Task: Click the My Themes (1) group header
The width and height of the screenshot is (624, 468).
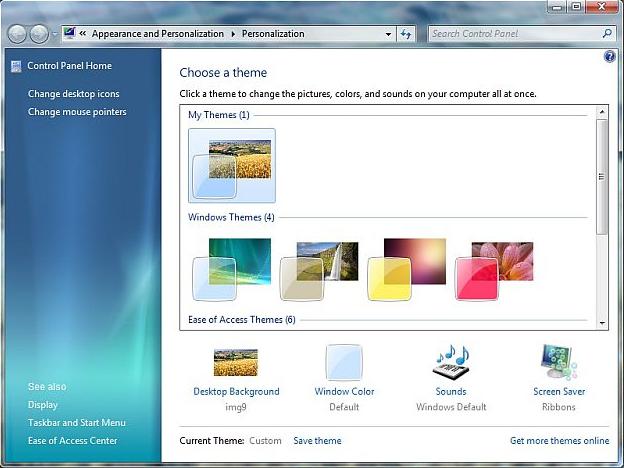Action: click(x=218, y=115)
